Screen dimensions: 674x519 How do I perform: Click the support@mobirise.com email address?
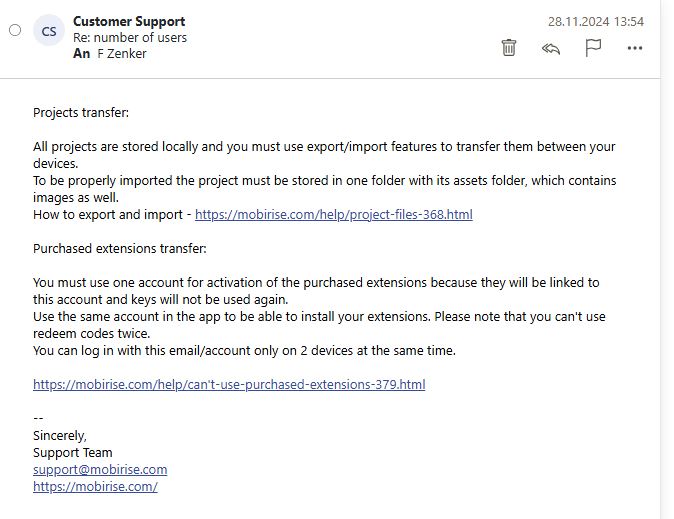(x=100, y=469)
